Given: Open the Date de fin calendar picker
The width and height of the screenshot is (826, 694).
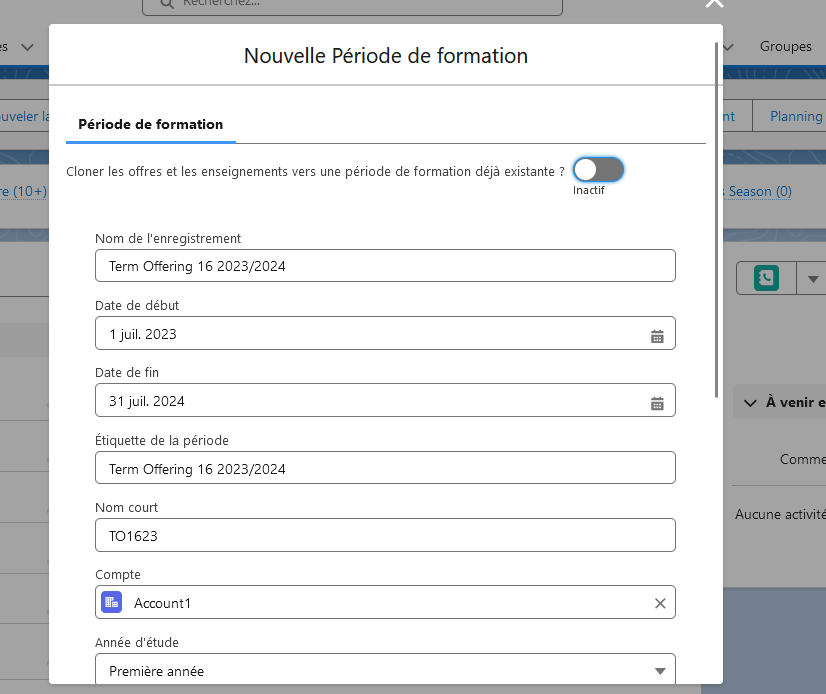Looking at the screenshot, I should (x=657, y=402).
